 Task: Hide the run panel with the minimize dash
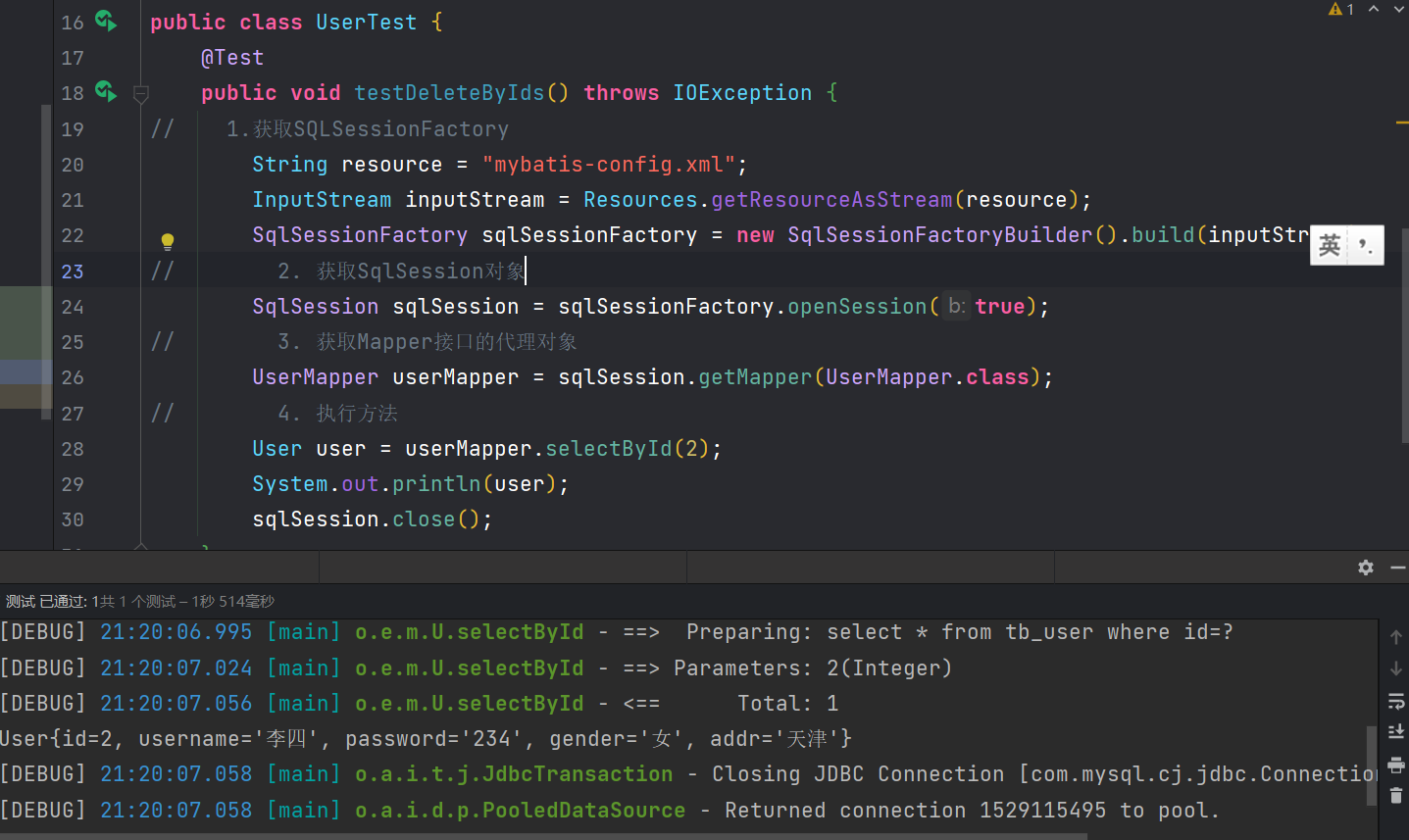tap(1398, 568)
